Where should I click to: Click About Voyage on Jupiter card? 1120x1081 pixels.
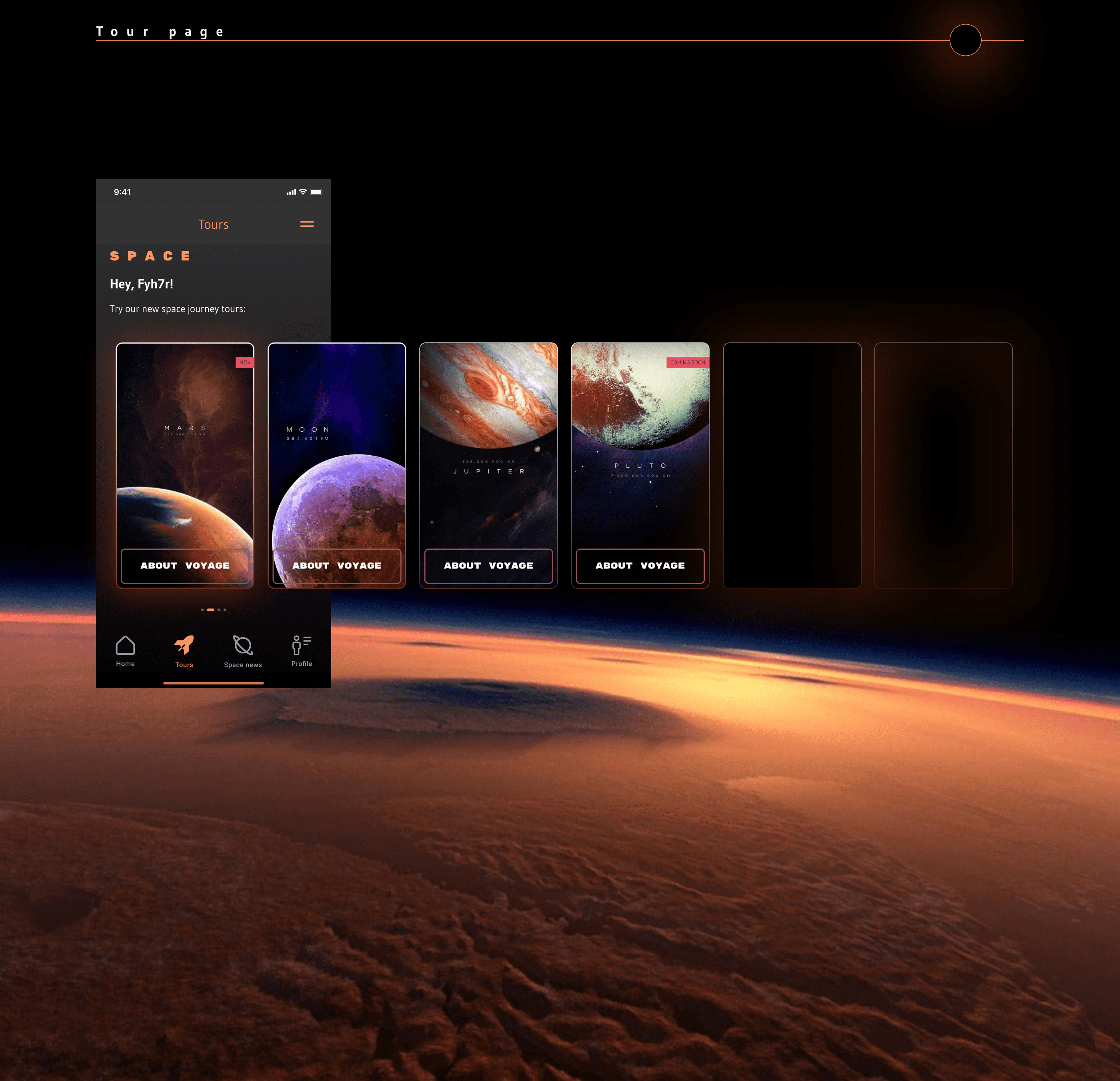[488, 565]
